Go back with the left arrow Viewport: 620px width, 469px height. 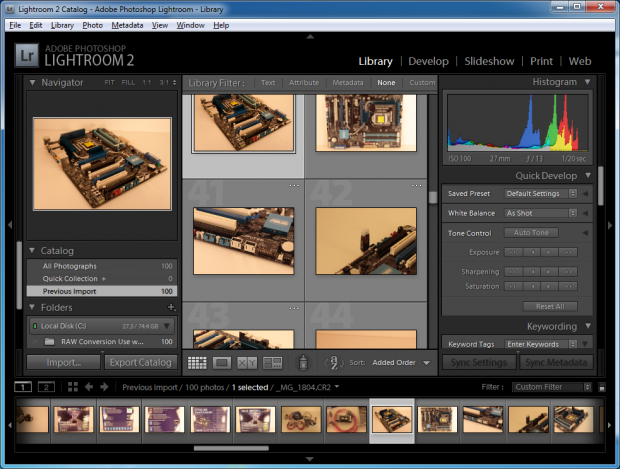point(89,387)
